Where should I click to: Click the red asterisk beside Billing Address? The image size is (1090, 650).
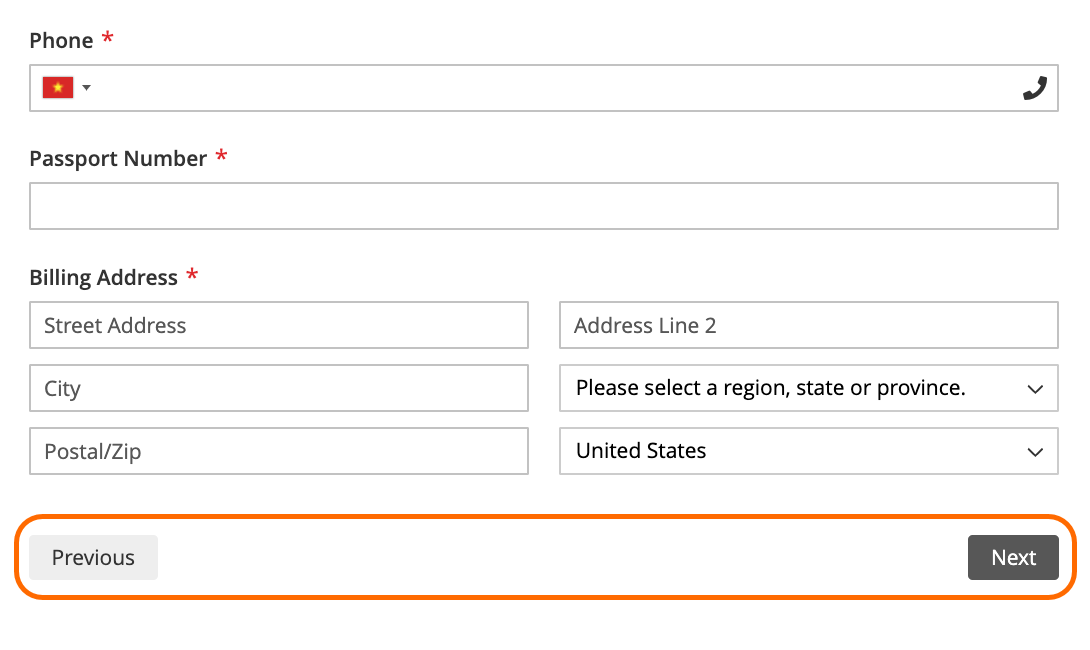tap(193, 275)
